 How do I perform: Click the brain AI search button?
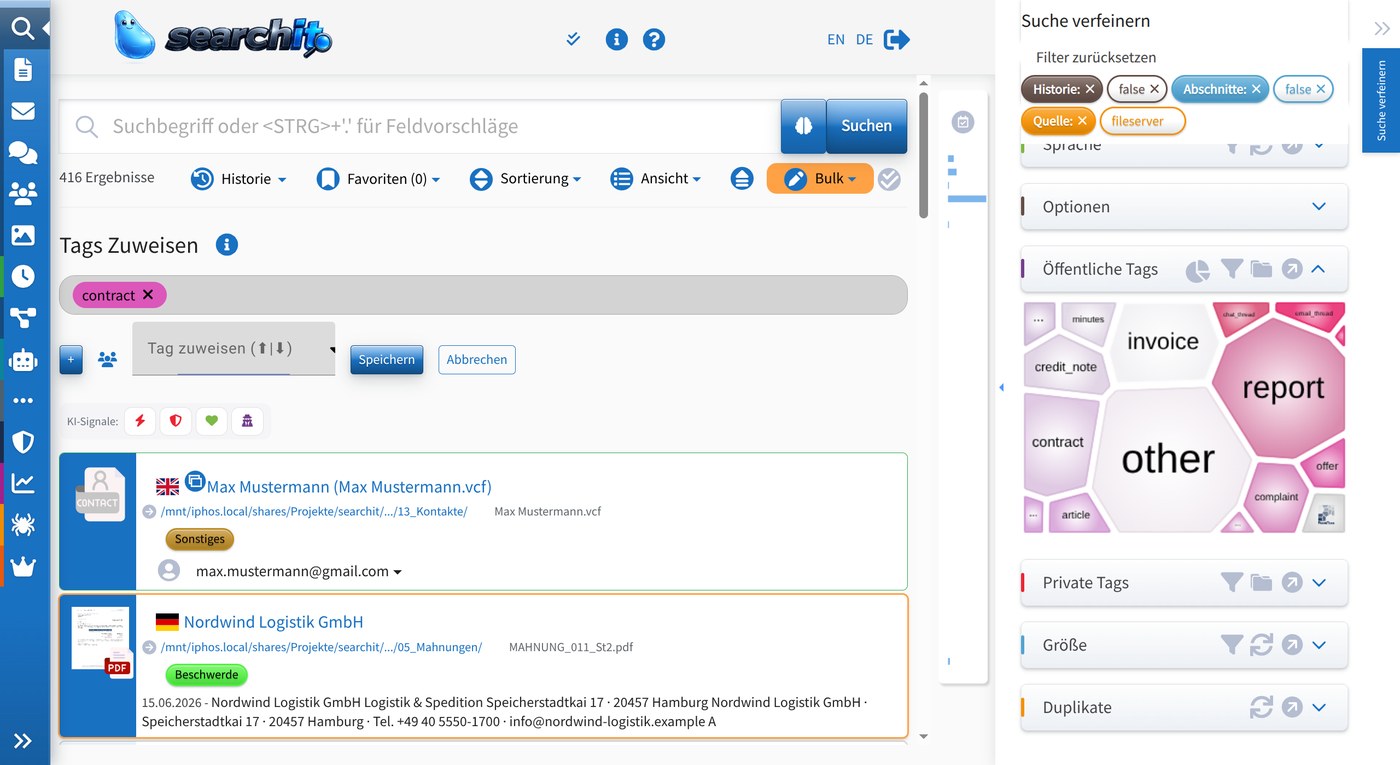(803, 126)
